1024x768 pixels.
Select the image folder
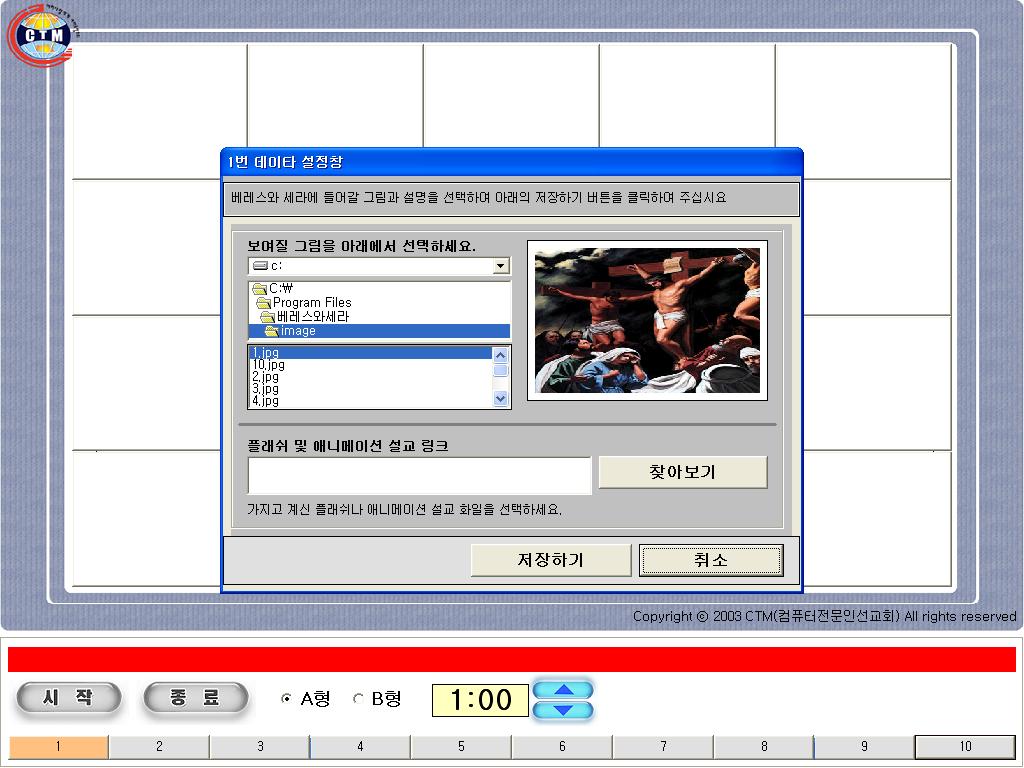click(379, 331)
